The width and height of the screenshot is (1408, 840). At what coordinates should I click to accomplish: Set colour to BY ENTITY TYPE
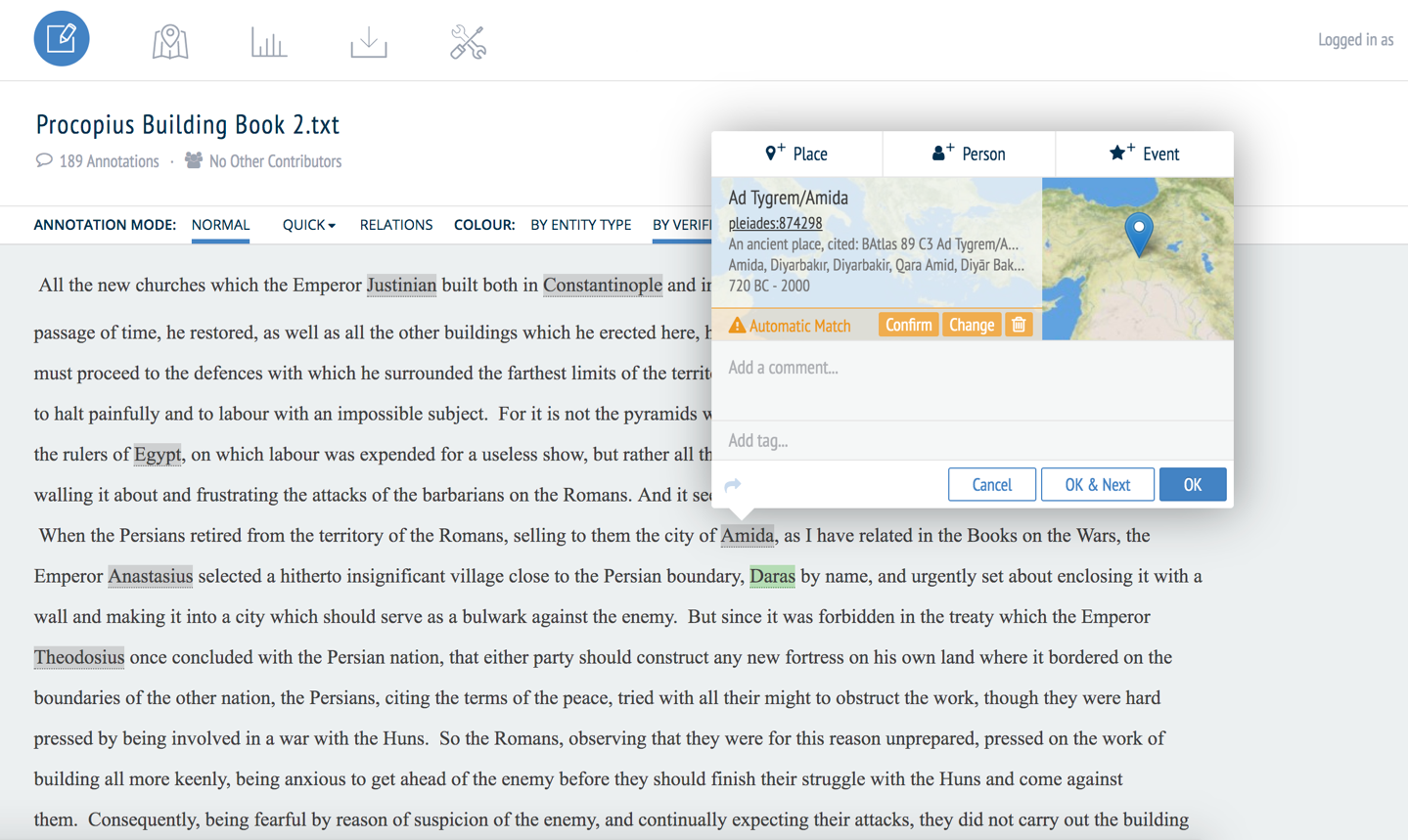tap(580, 225)
